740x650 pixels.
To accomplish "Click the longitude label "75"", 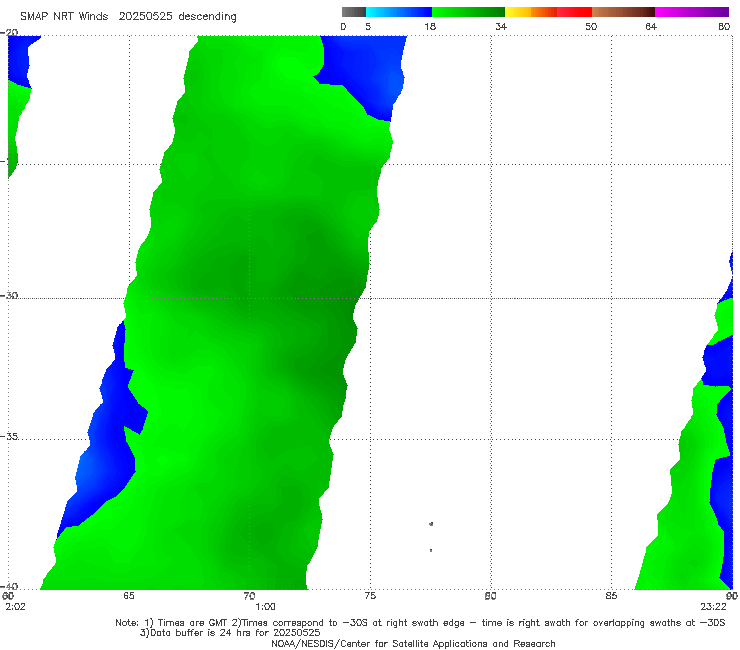I will (x=370, y=596).
